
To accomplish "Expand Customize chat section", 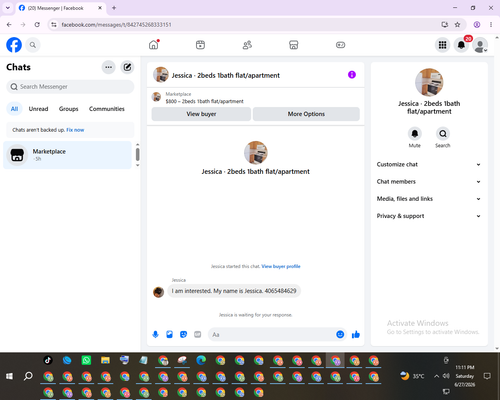I will pos(429,164).
